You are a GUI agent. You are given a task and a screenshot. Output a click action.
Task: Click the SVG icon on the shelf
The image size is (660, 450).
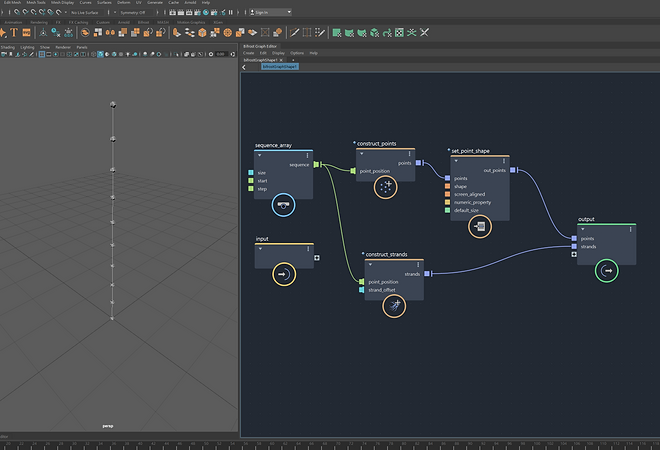click(26, 32)
